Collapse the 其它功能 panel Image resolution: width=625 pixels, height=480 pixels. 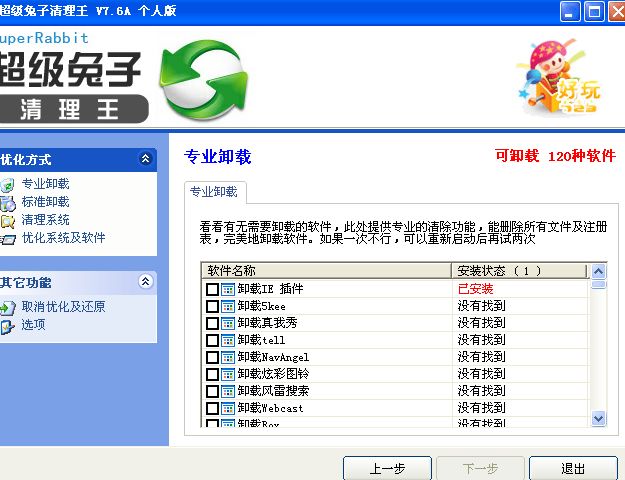pos(145,281)
